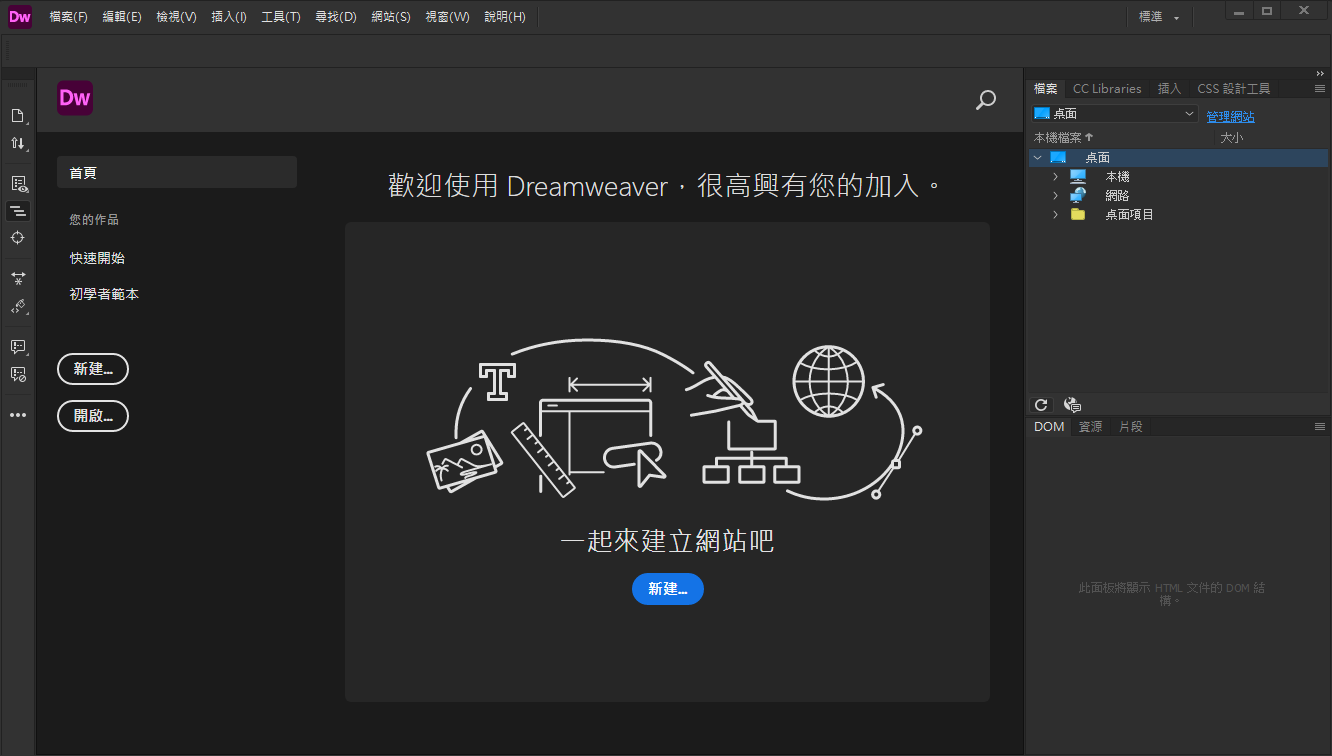Image resolution: width=1332 pixels, height=756 pixels.
Task: Click the globe log icon beside refresh
Action: (1072, 405)
